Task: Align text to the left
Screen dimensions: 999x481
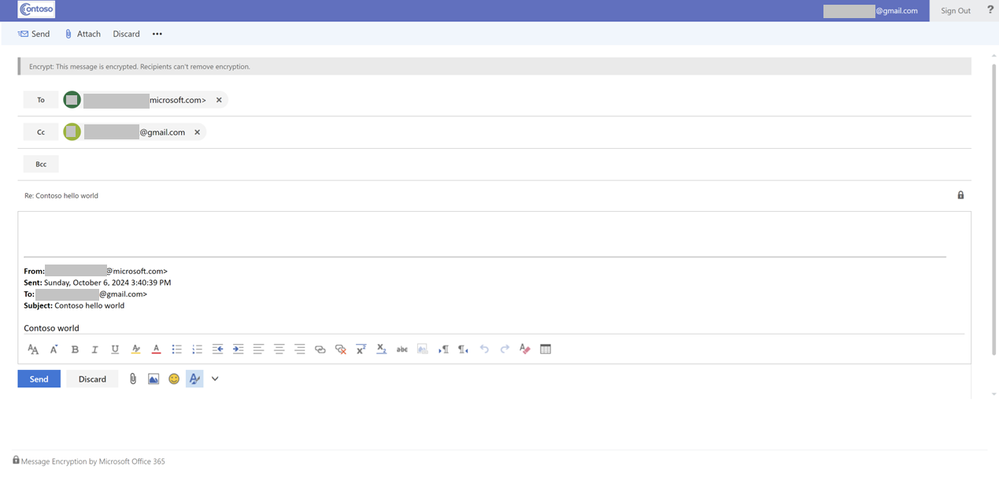Action: click(259, 349)
